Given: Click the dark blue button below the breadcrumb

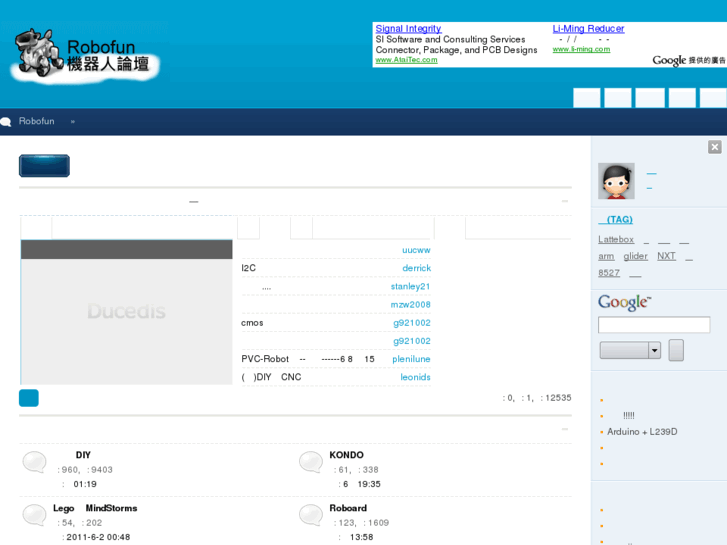Looking at the screenshot, I should [45, 166].
